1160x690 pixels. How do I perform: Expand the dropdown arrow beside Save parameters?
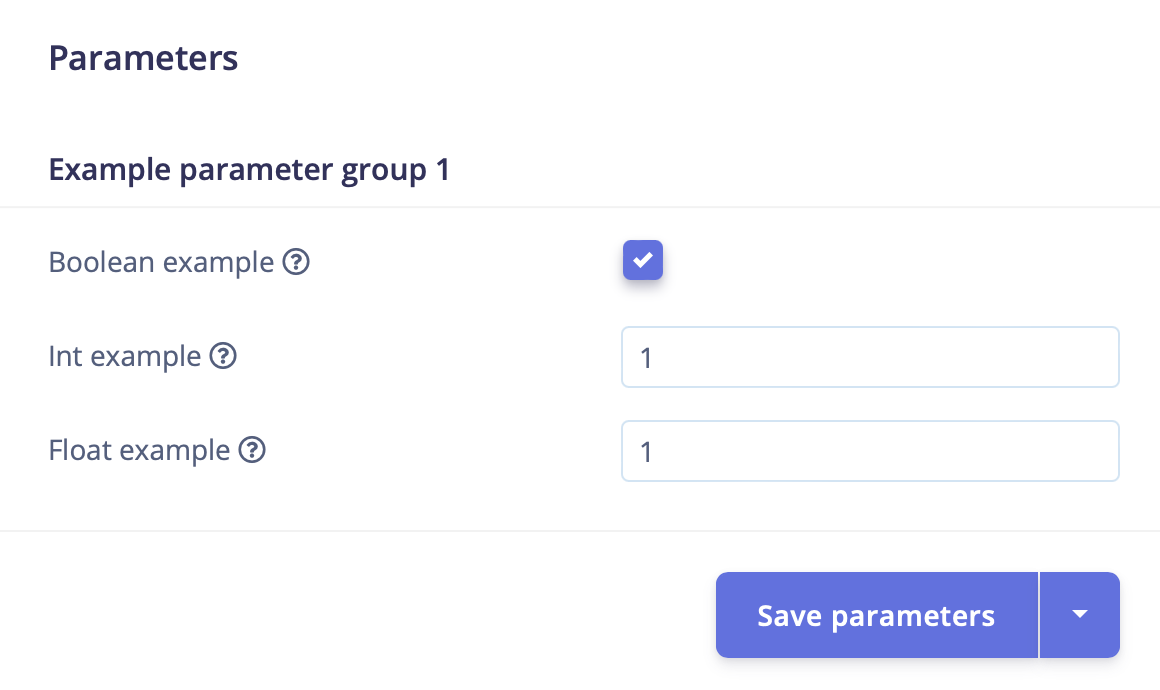[1079, 615]
